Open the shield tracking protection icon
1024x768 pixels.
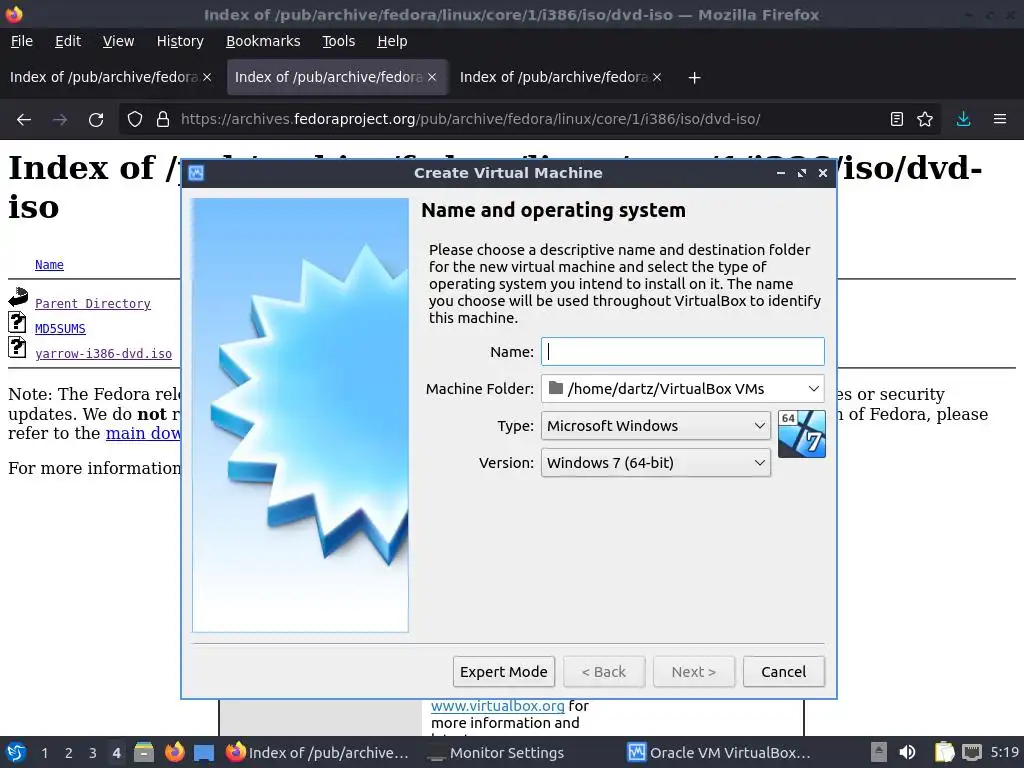point(135,120)
